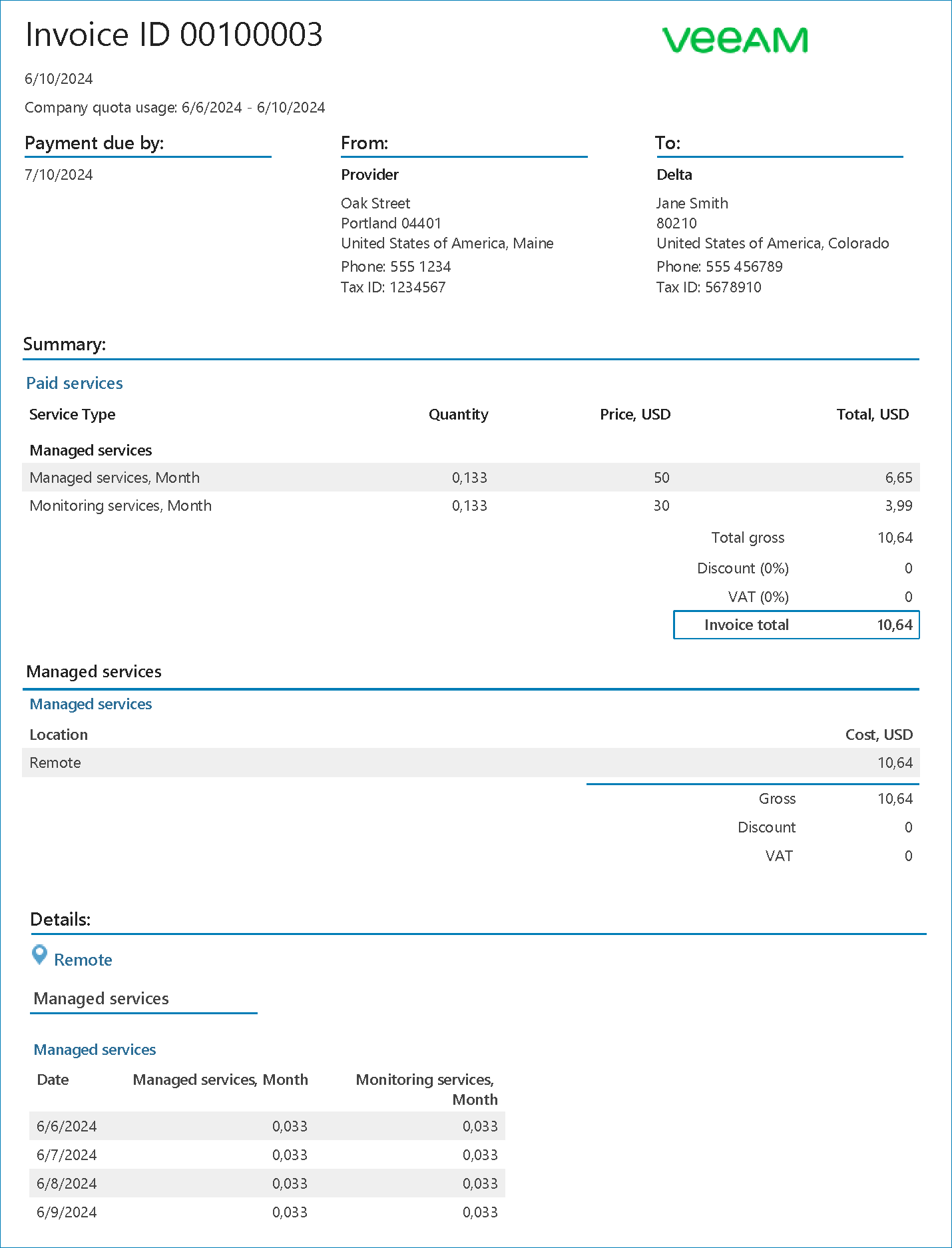
Task: Click the Discount (0%) label
Action: tap(742, 568)
